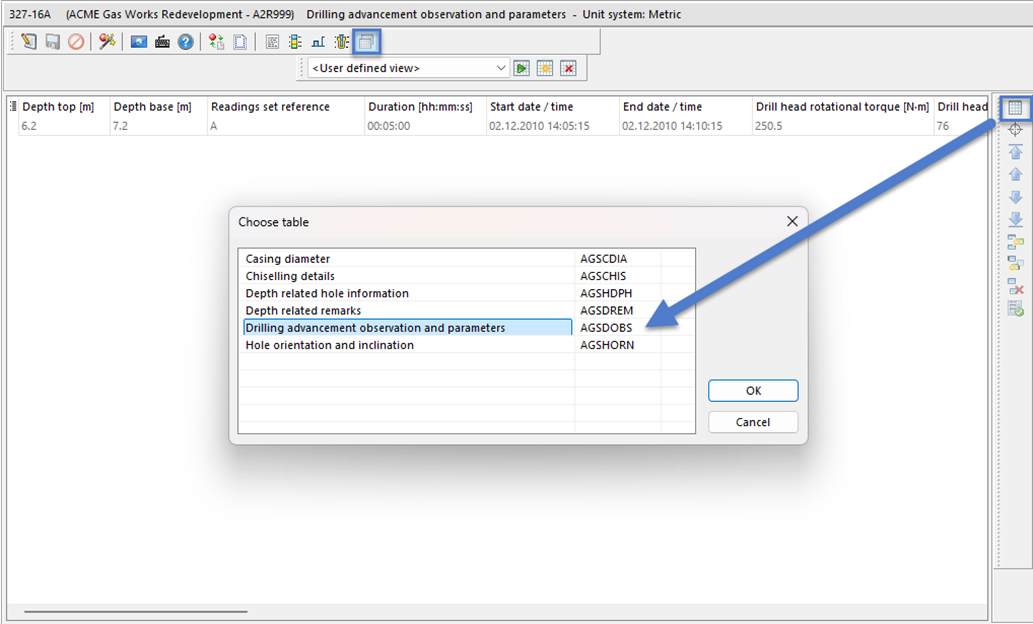Click the delete row icon with red X in the sidebar
Image resolution: width=1033 pixels, height=624 pixels.
click(x=1015, y=287)
